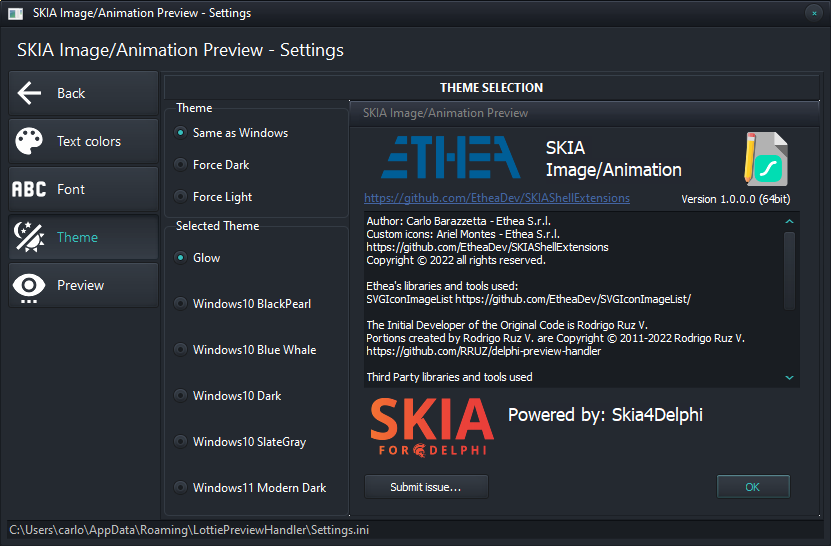Viewport: 831px width, 546px height.
Task: Go to Back menu item
Action: point(84,93)
